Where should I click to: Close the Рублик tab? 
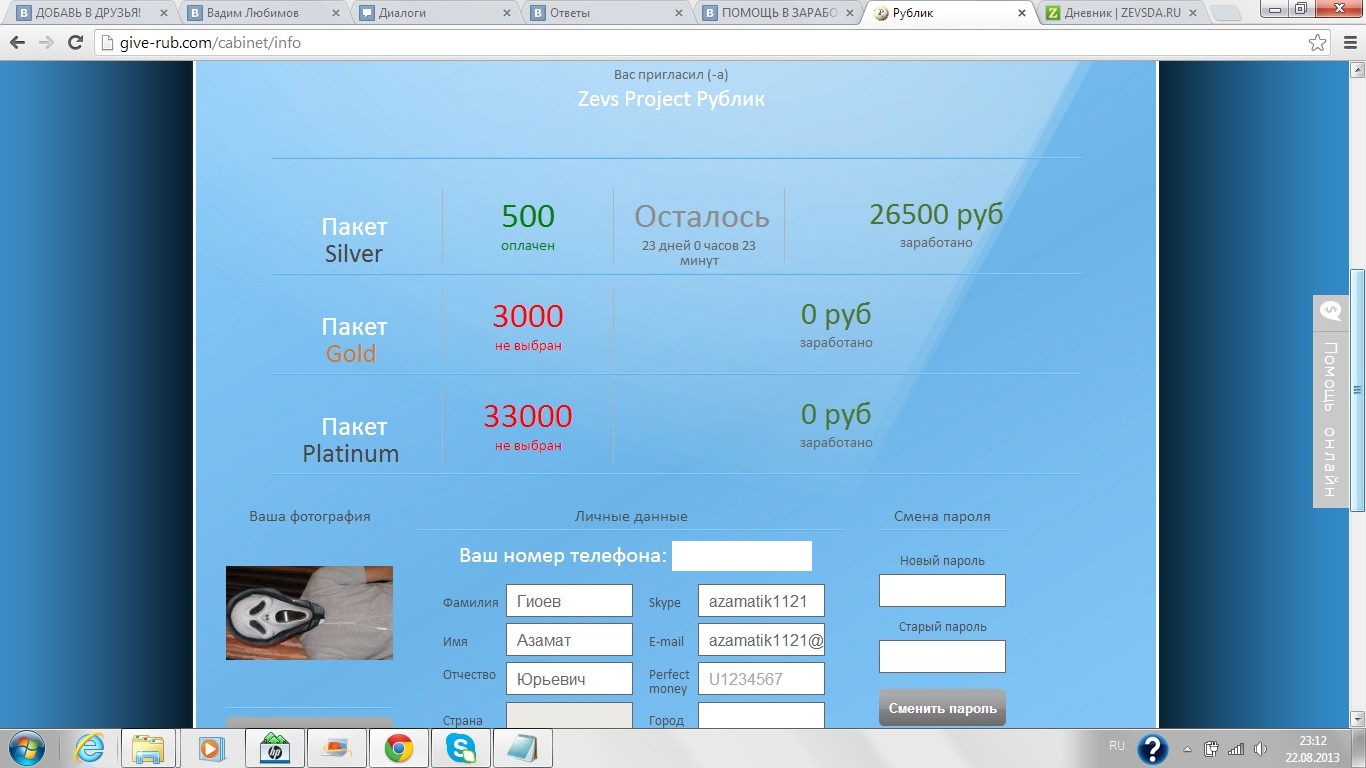coord(1022,13)
